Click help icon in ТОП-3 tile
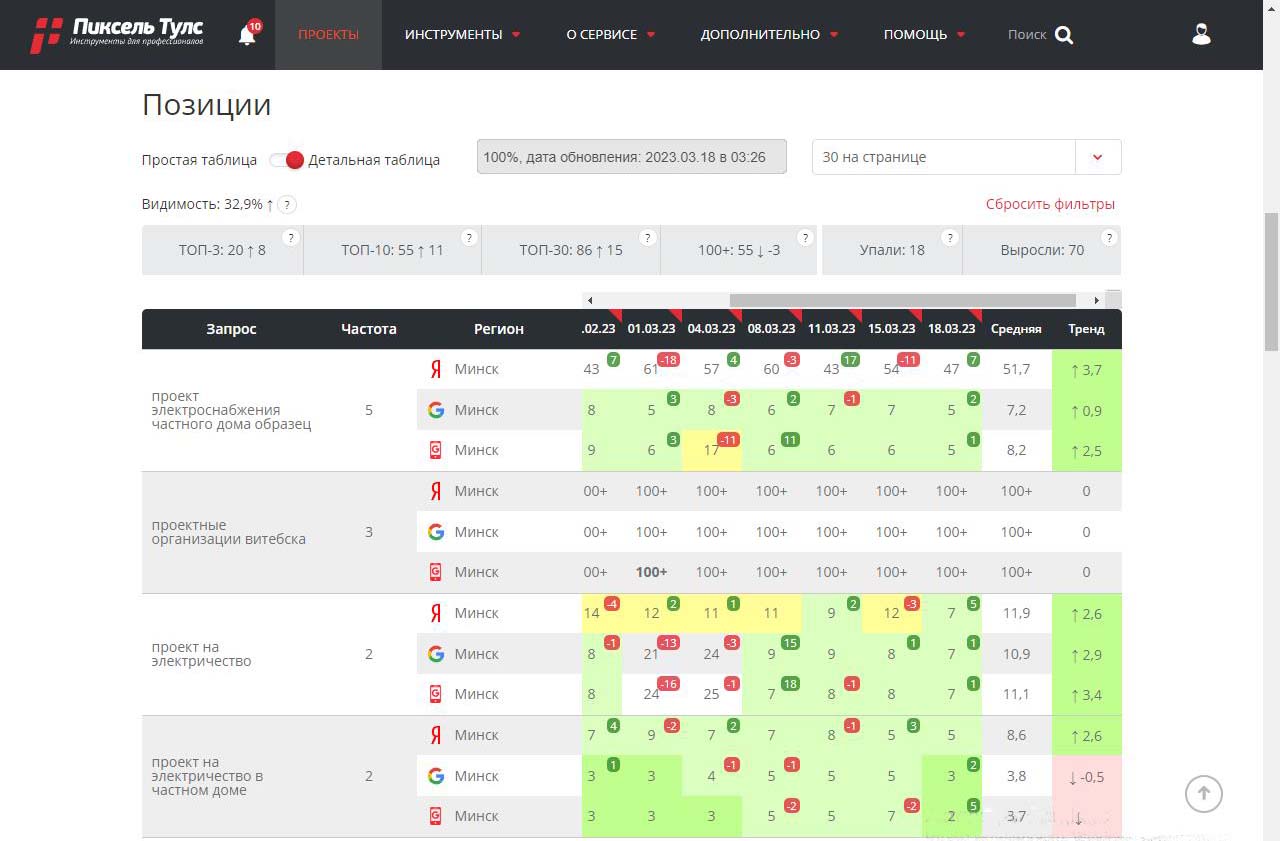 coord(290,238)
